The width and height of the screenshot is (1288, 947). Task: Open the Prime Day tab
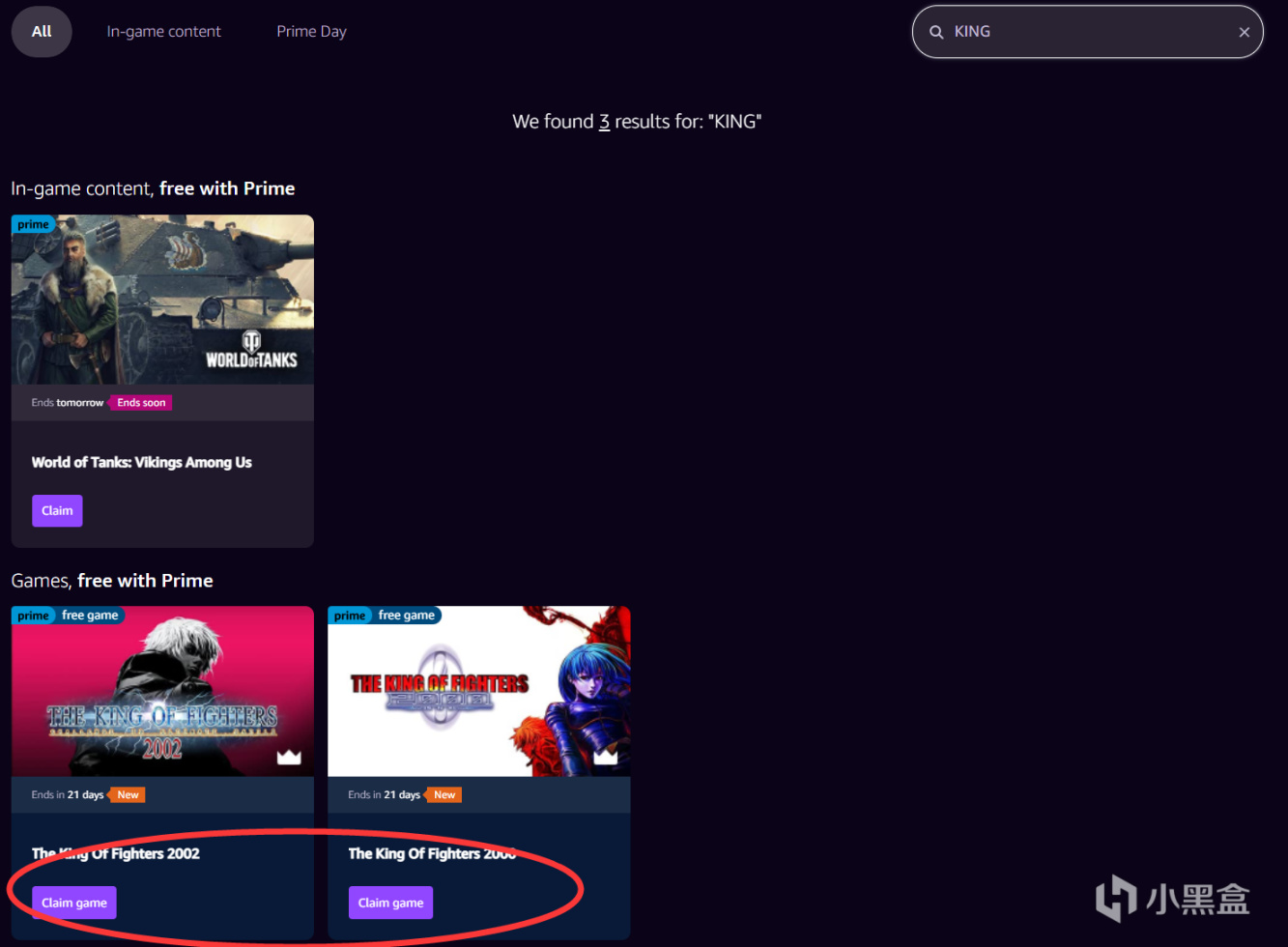pyautogui.click(x=311, y=31)
